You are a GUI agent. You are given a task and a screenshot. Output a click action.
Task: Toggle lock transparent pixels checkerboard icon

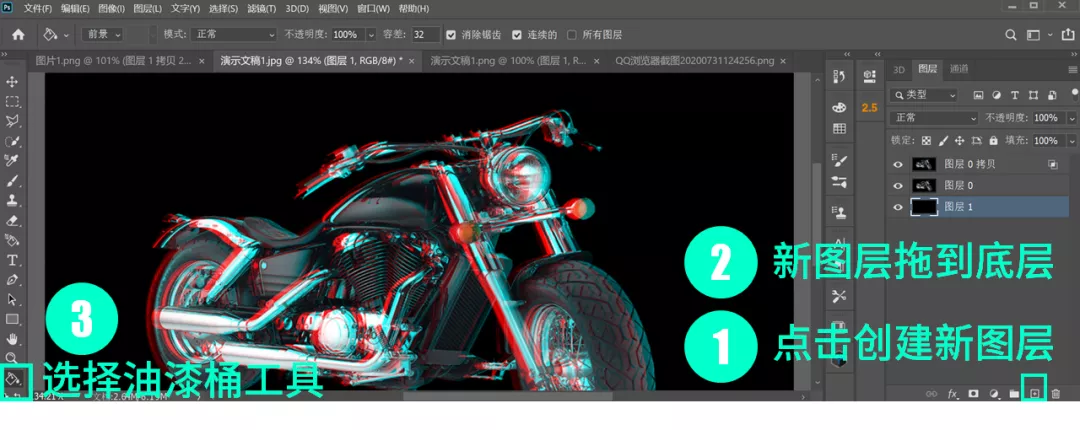926,141
